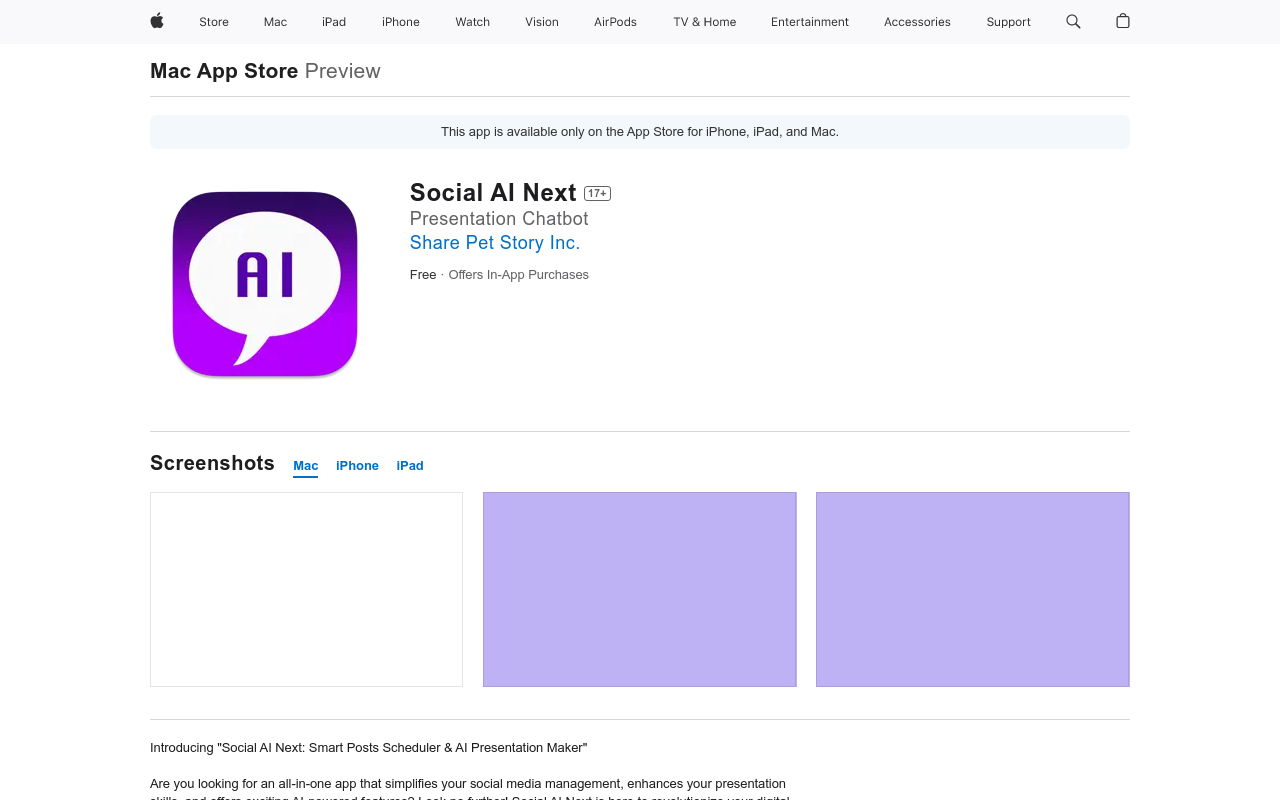Open TV & Home navigation item
The height and width of the screenshot is (800, 1280).
(x=704, y=22)
